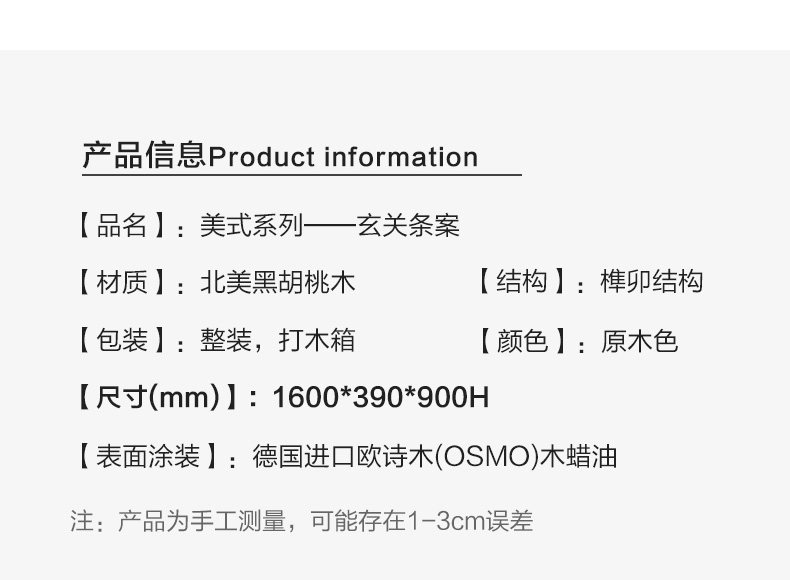The width and height of the screenshot is (790, 580).
Task: Click the coating text 德国进口欧诗木
Action: click(x=347, y=457)
